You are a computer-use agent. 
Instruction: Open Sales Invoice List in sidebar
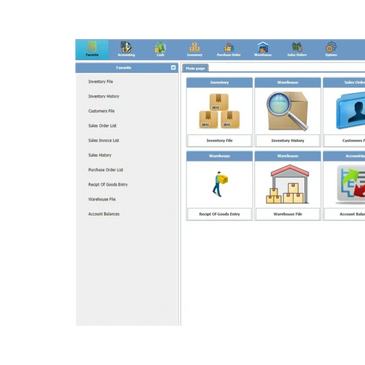(x=104, y=140)
